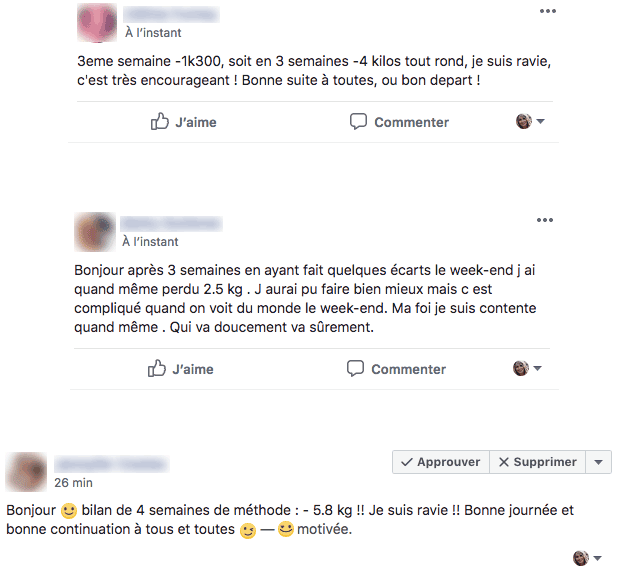Open first post author's profile picture
This screenshot has width=617, height=573.
(97, 22)
